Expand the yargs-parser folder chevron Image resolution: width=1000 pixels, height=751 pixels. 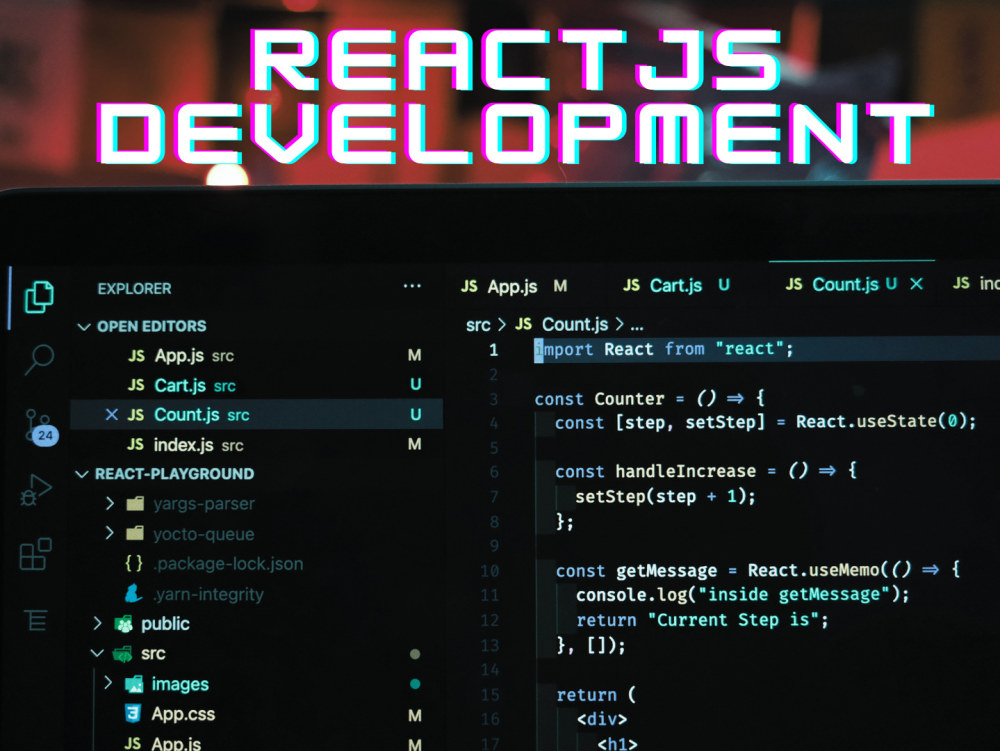[x=110, y=504]
